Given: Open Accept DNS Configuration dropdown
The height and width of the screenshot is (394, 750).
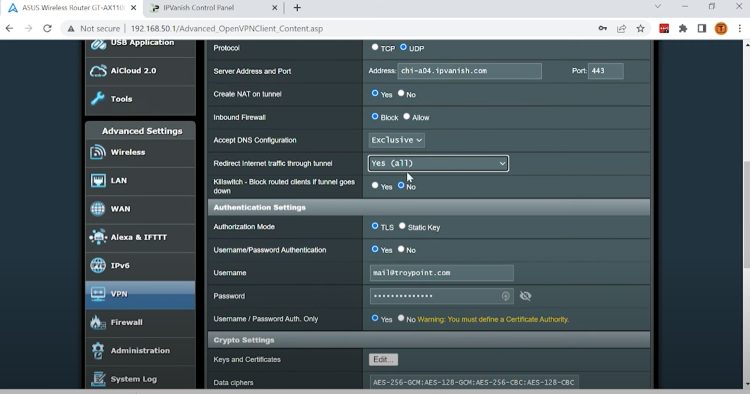Looking at the screenshot, I should [397, 140].
